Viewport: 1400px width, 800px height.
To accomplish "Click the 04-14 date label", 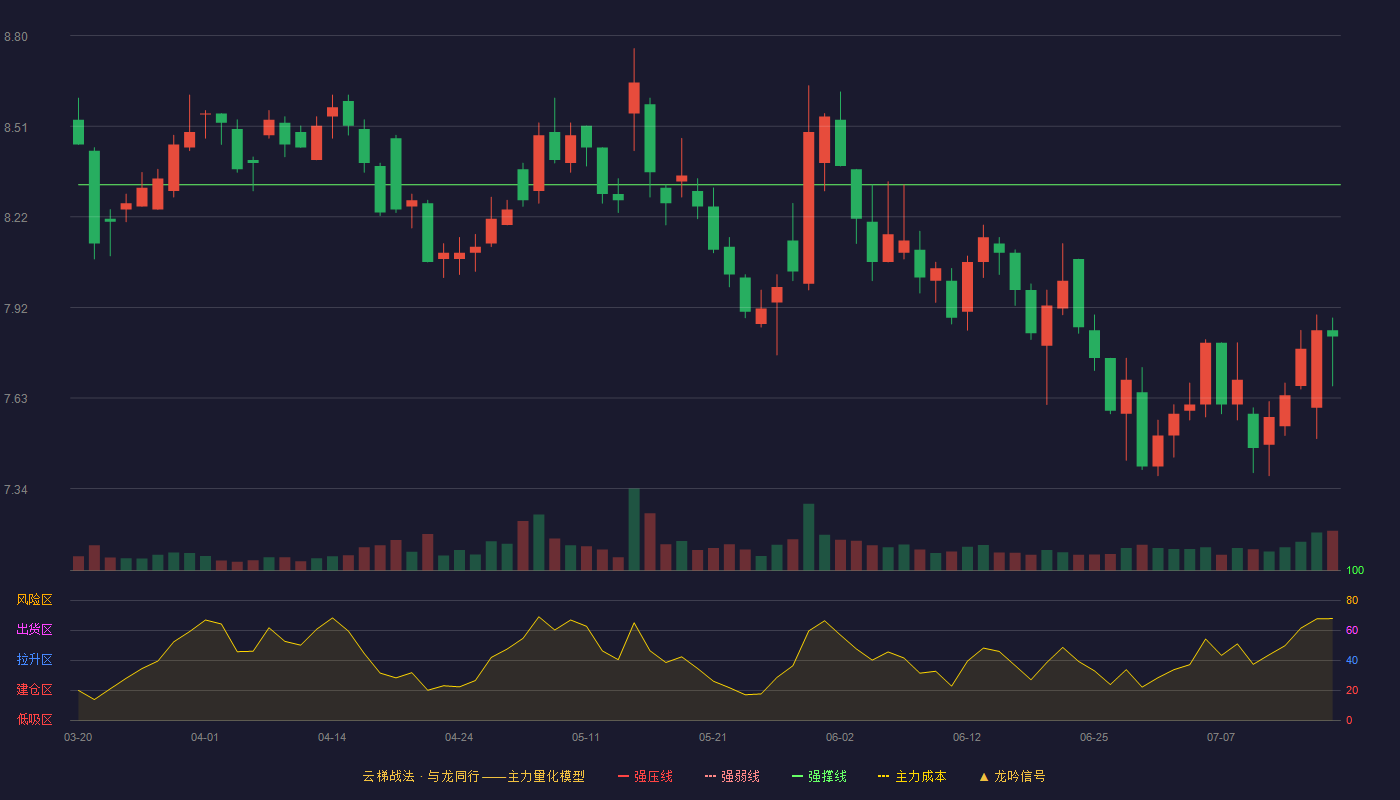I will click(x=332, y=737).
